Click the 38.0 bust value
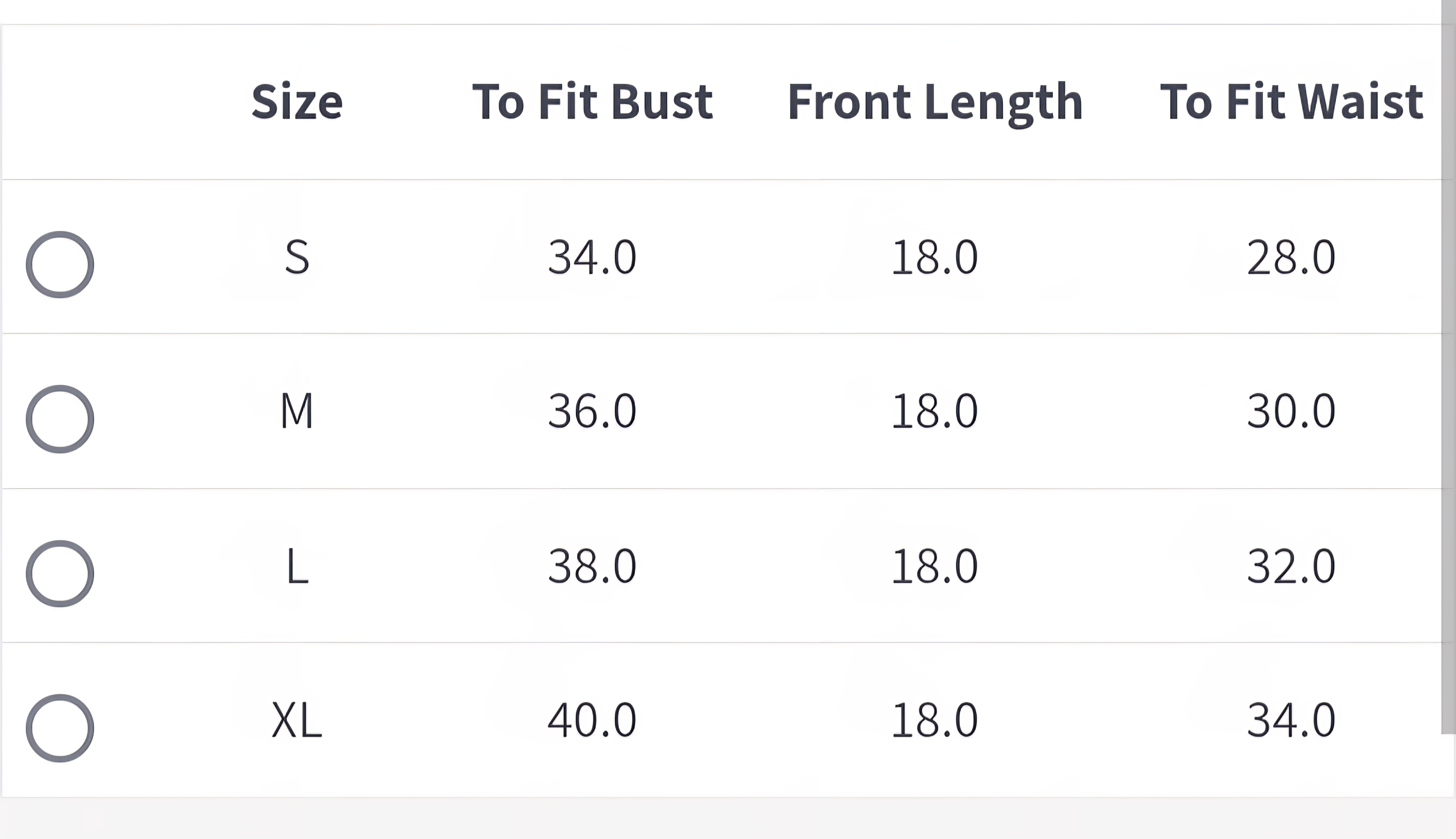The image size is (1456, 839). click(x=592, y=566)
